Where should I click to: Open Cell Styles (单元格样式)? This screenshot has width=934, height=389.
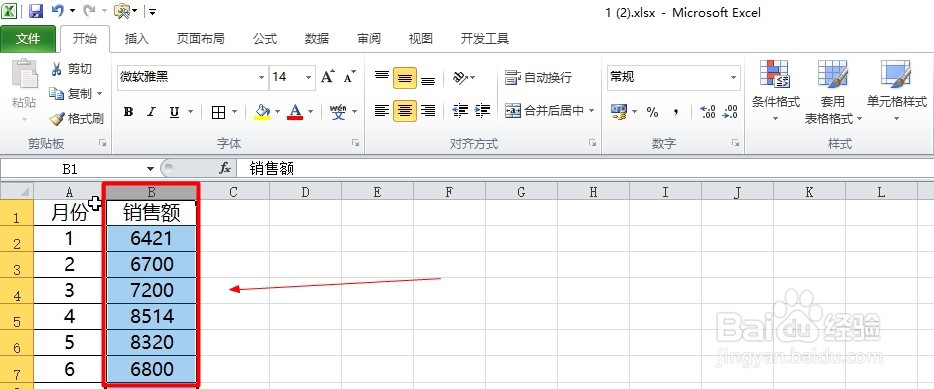[896, 91]
